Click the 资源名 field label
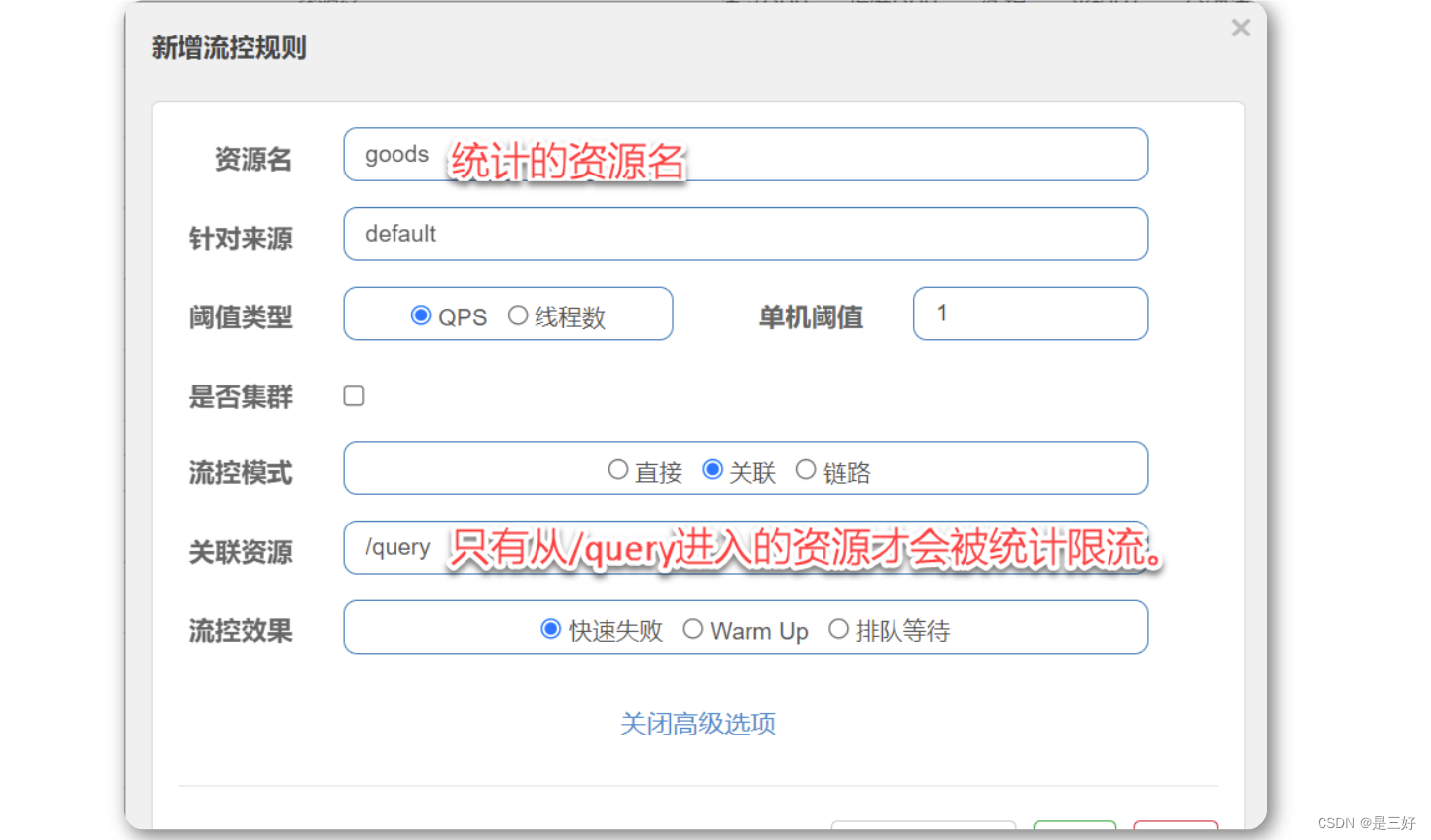The image size is (1431, 840). pyautogui.click(x=253, y=159)
